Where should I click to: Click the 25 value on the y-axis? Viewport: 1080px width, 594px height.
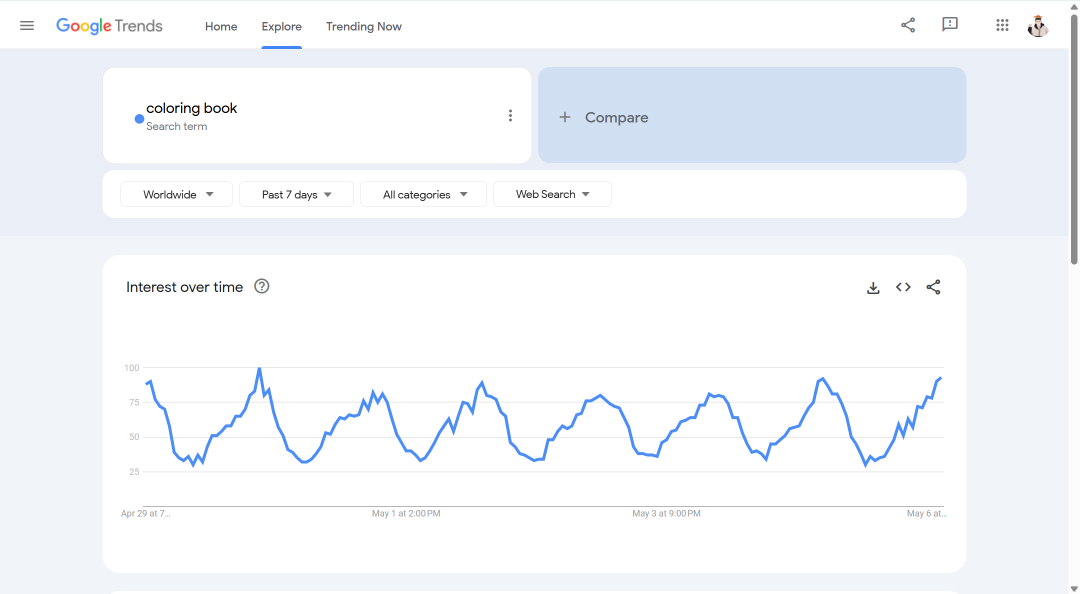tap(134, 472)
